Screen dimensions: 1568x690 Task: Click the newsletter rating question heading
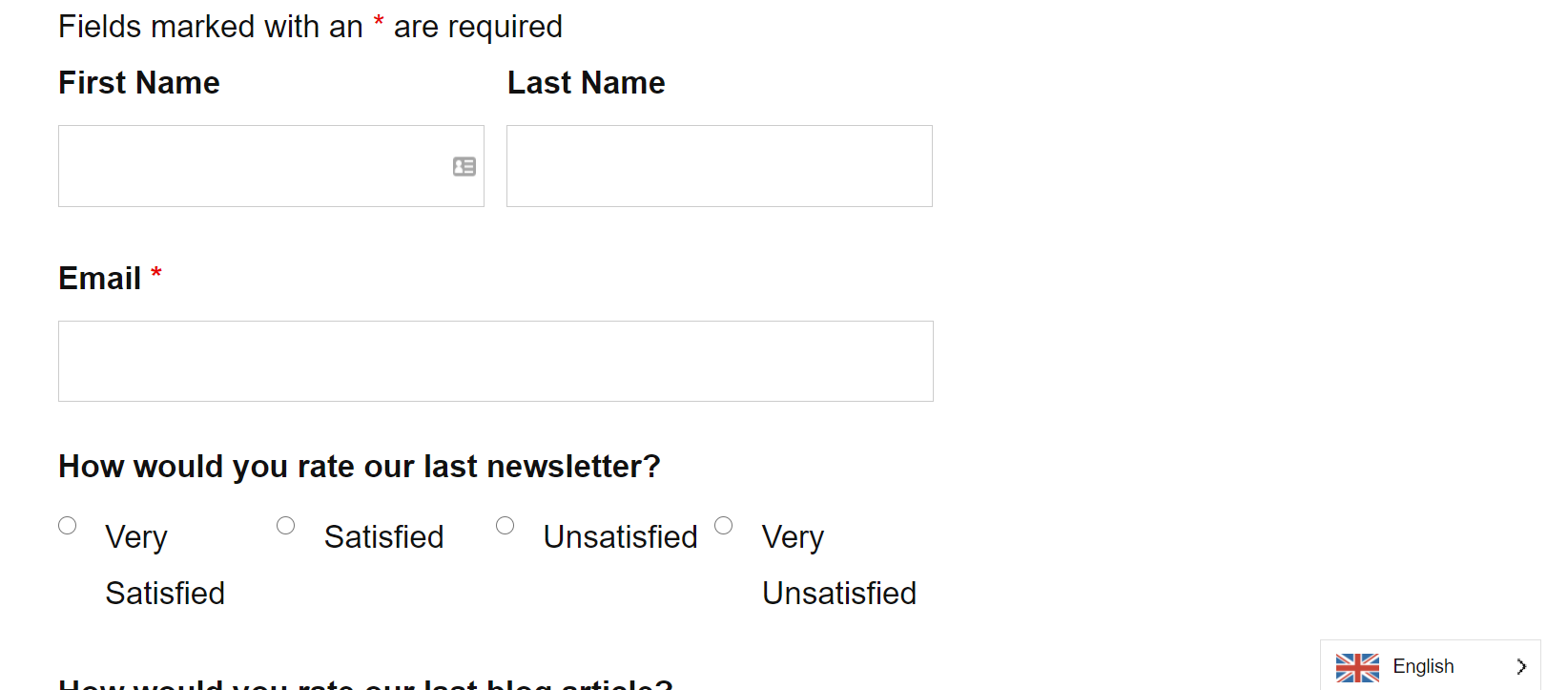359,467
